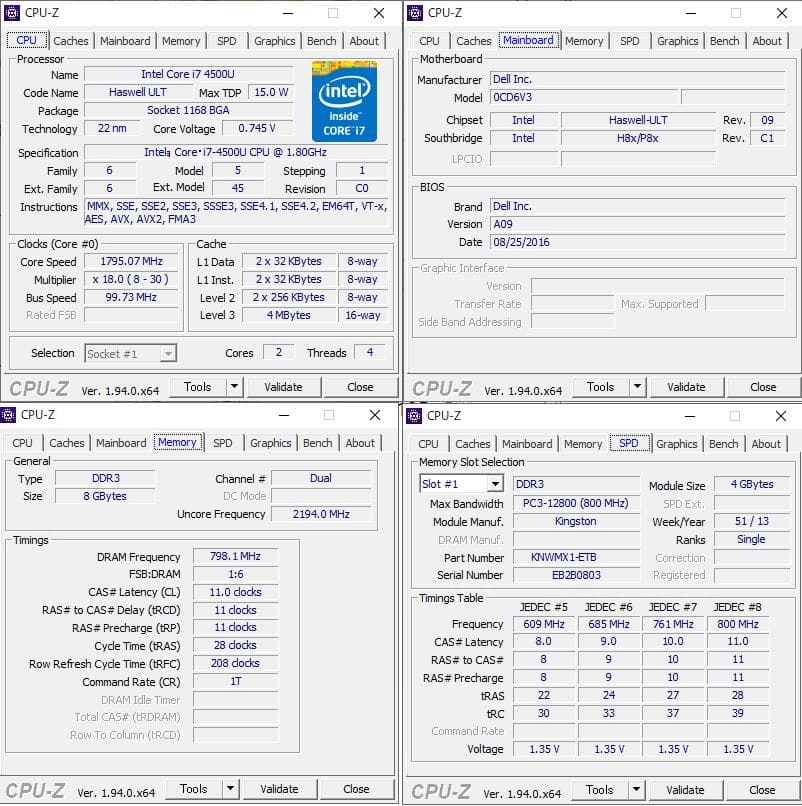Screen dimensions: 802x806
Task: Select the Caches tab in the Mainboard window
Action: 473,41
